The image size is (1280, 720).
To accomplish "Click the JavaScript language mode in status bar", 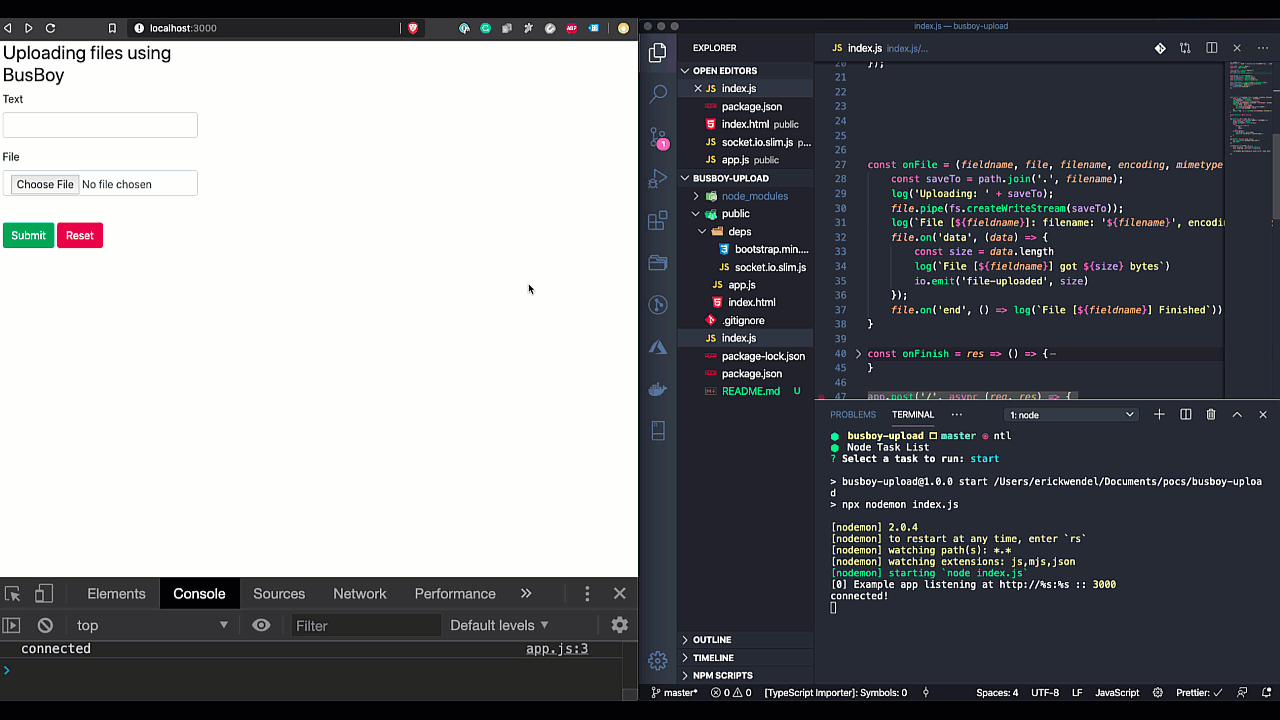I will click(x=1117, y=693).
